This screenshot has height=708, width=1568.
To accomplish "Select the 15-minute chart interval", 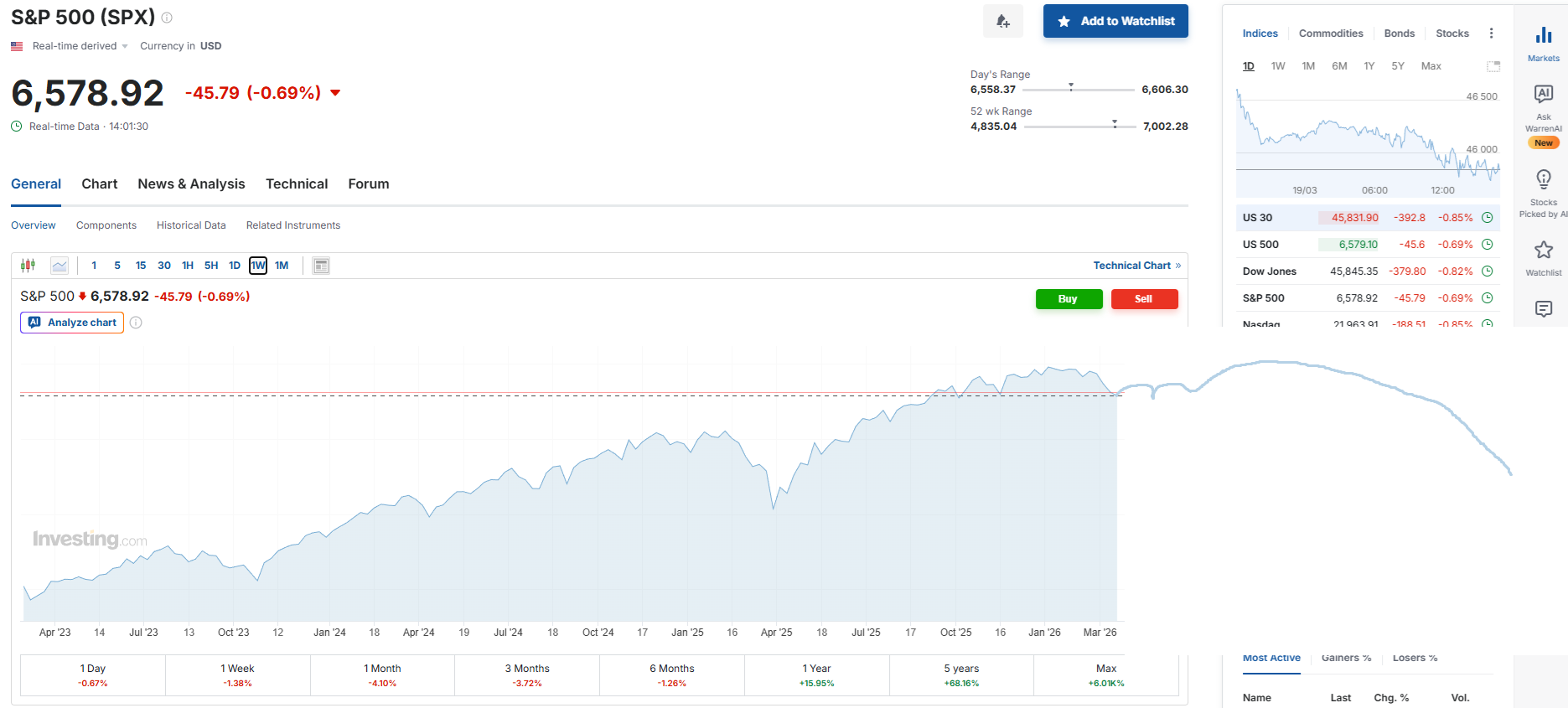I will coord(141,266).
